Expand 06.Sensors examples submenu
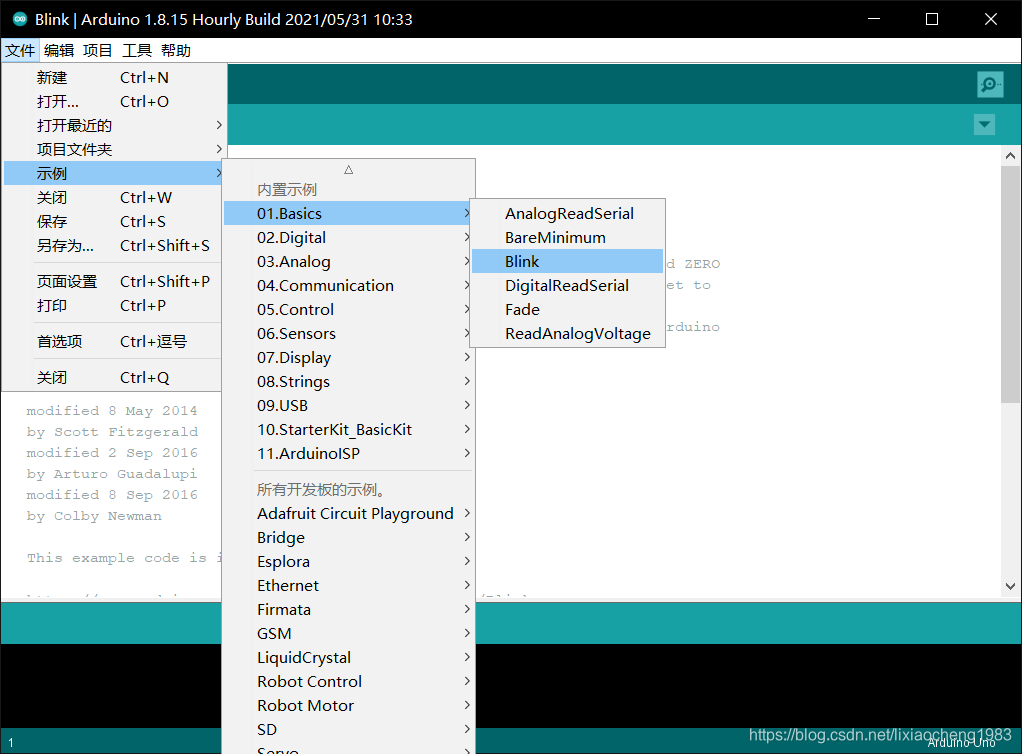1022x754 pixels. [348, 334]
